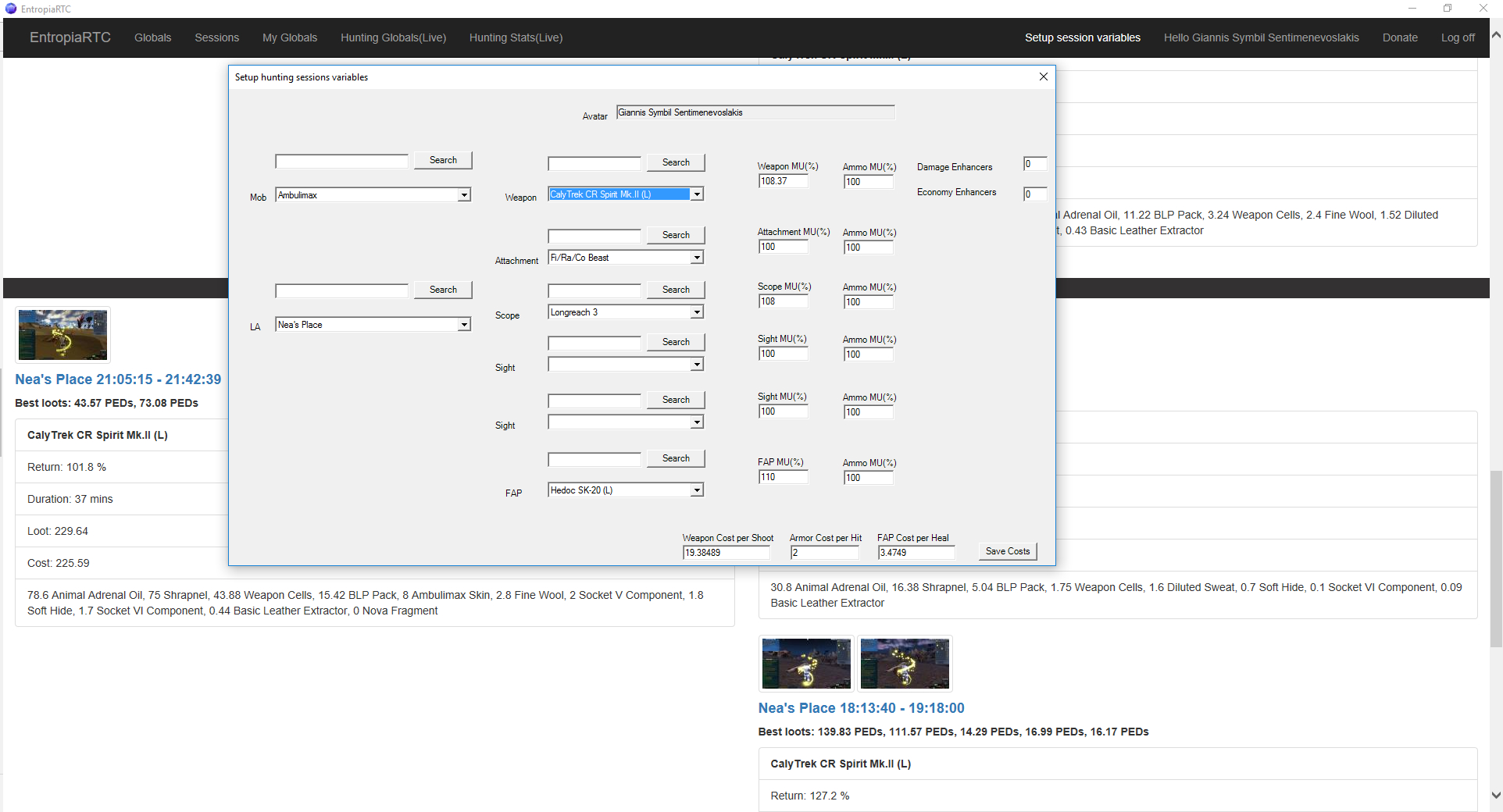Open Hunting Stats(Live) page
1503x812 pixels.
coord(516,37)
